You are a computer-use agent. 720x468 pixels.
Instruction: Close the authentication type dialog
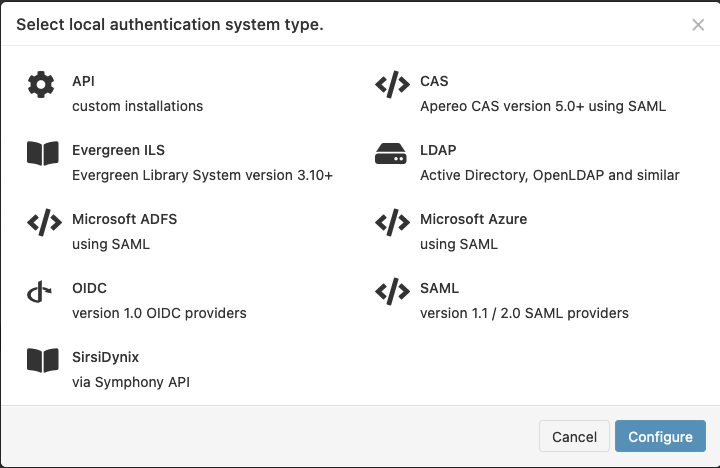pos(698,25)
